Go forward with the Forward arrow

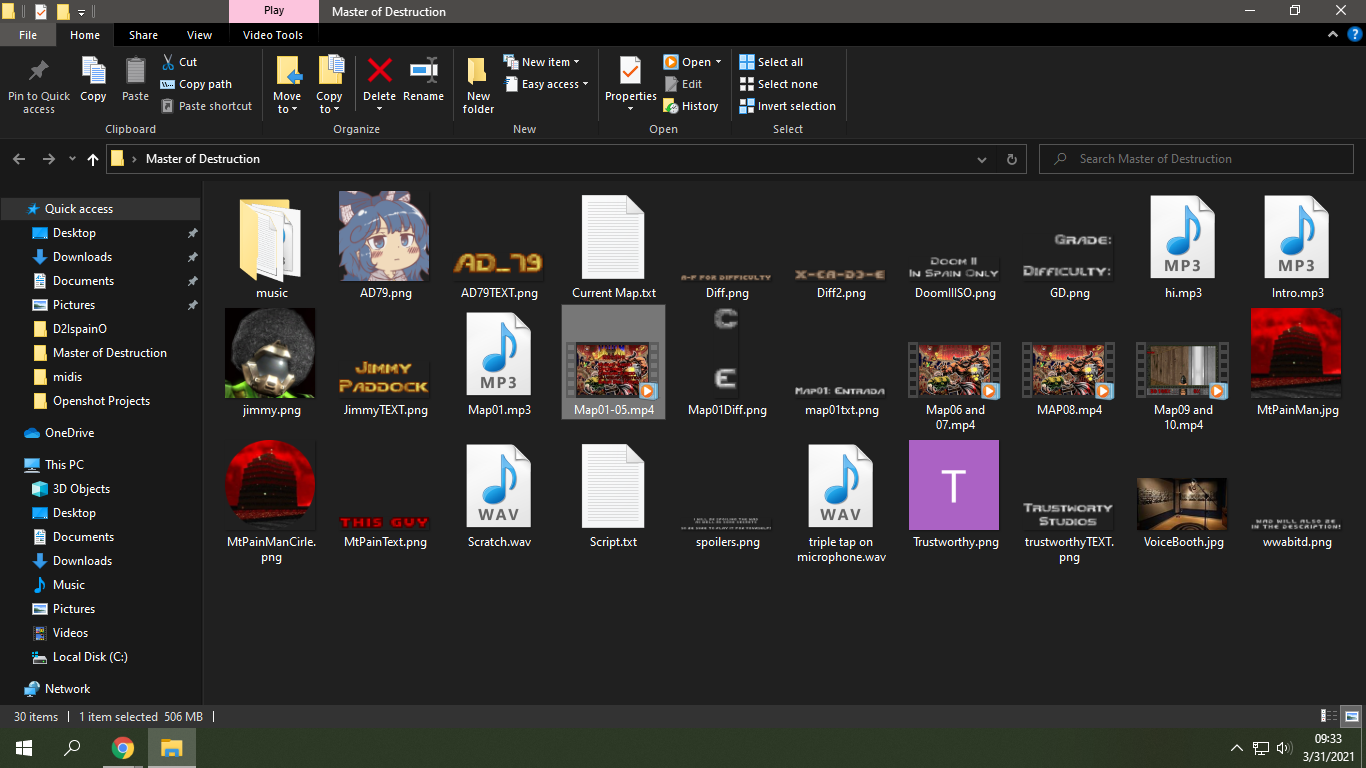pos(48,159)
